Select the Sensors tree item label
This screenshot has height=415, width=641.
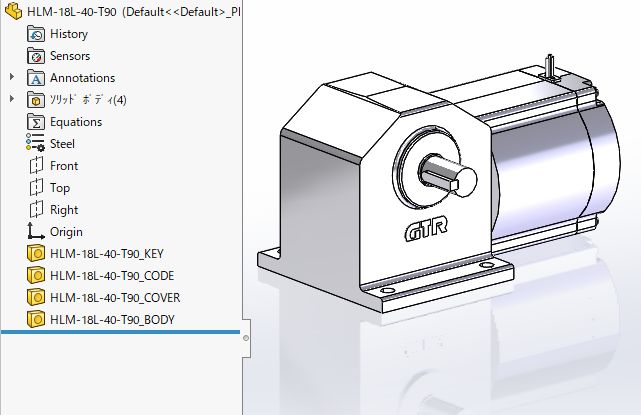point(70,56)
